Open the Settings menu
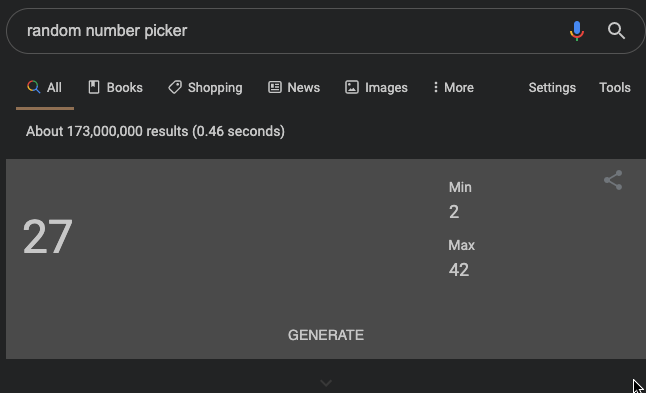Screen dimensions: 646x393 click(x=552, y=88)
